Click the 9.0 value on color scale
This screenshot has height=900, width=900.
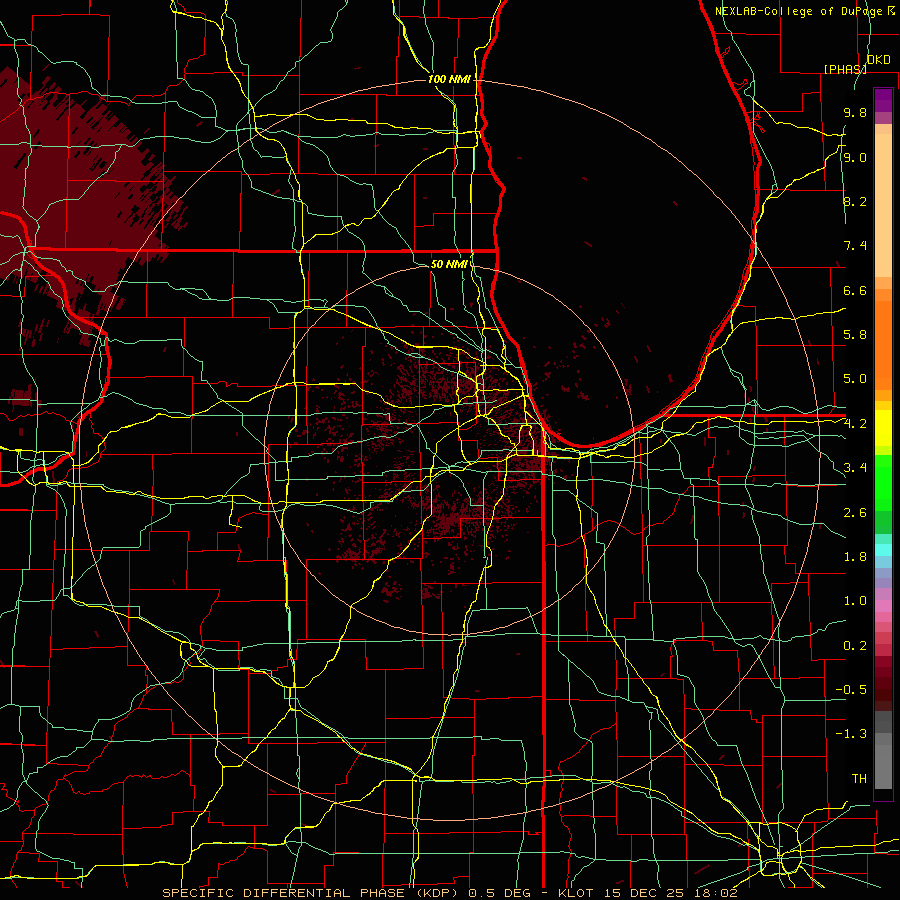pyautogui.click(x=855, y=157)
